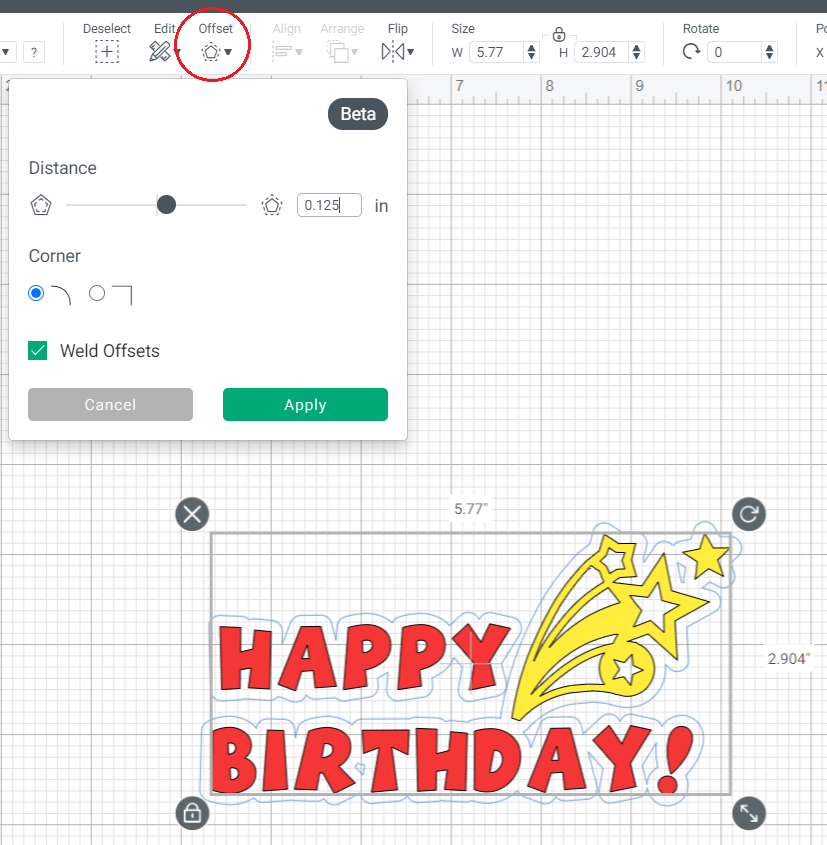Uncheck the Weld Offsets checkbox
This screenshot has width=827, height=845.
(37, 351)
